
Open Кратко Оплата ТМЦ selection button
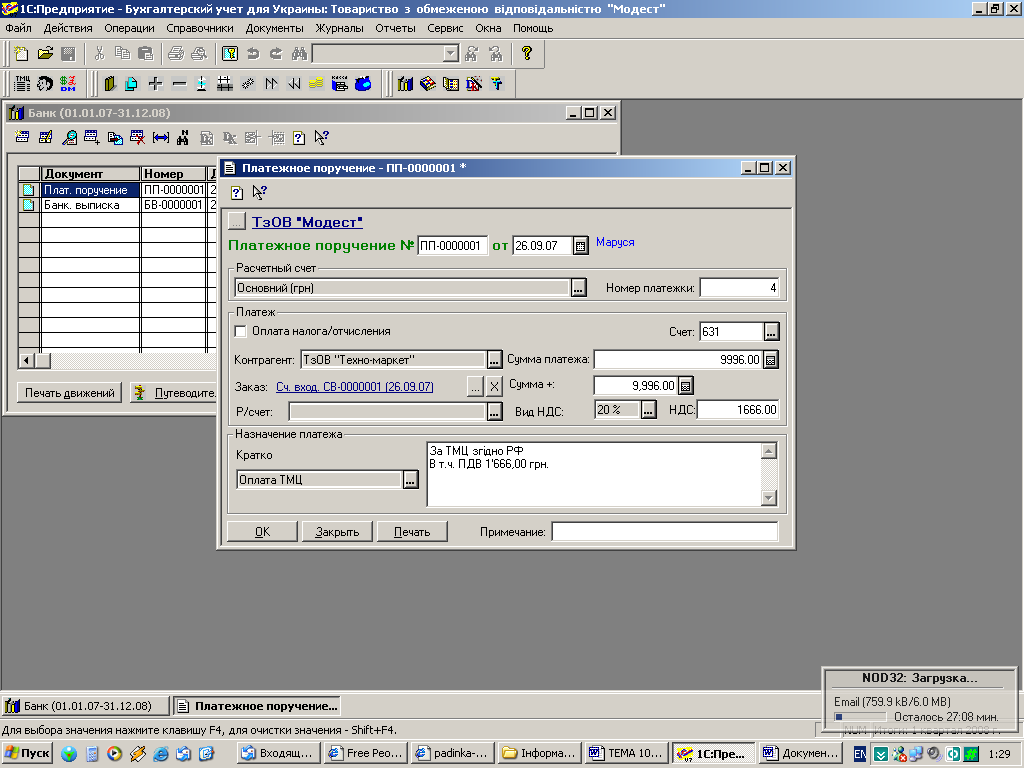[410, 480]
